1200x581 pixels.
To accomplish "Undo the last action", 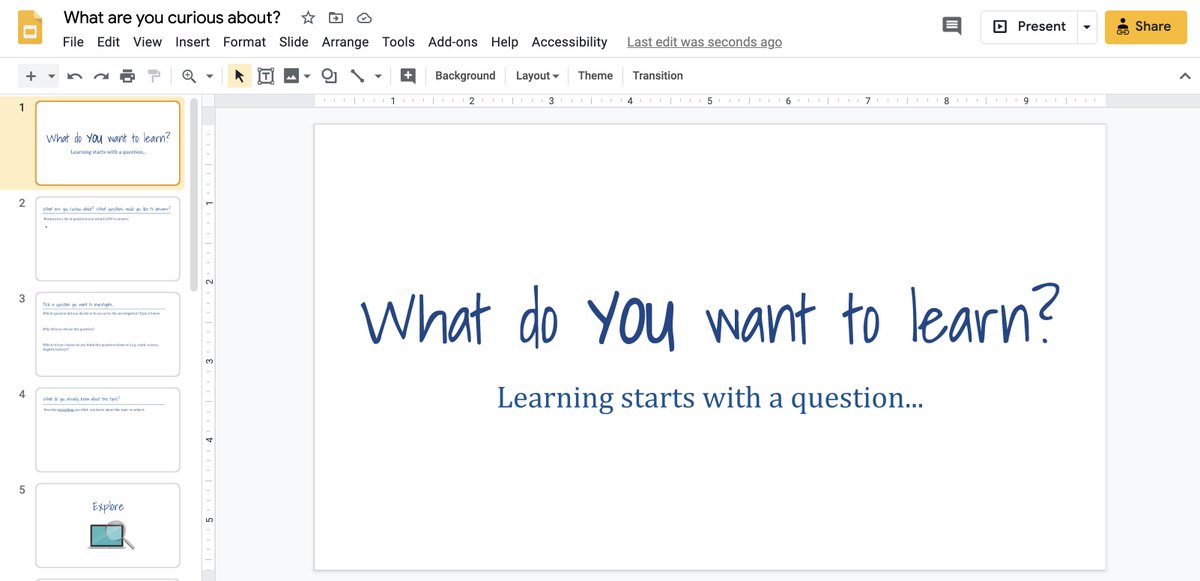I will [x=74, y=76].
